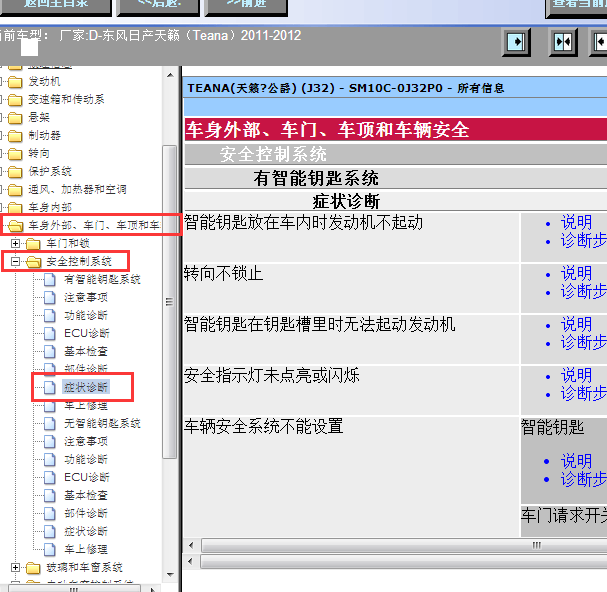Open first 基本检查 page

tap(86, 351)
